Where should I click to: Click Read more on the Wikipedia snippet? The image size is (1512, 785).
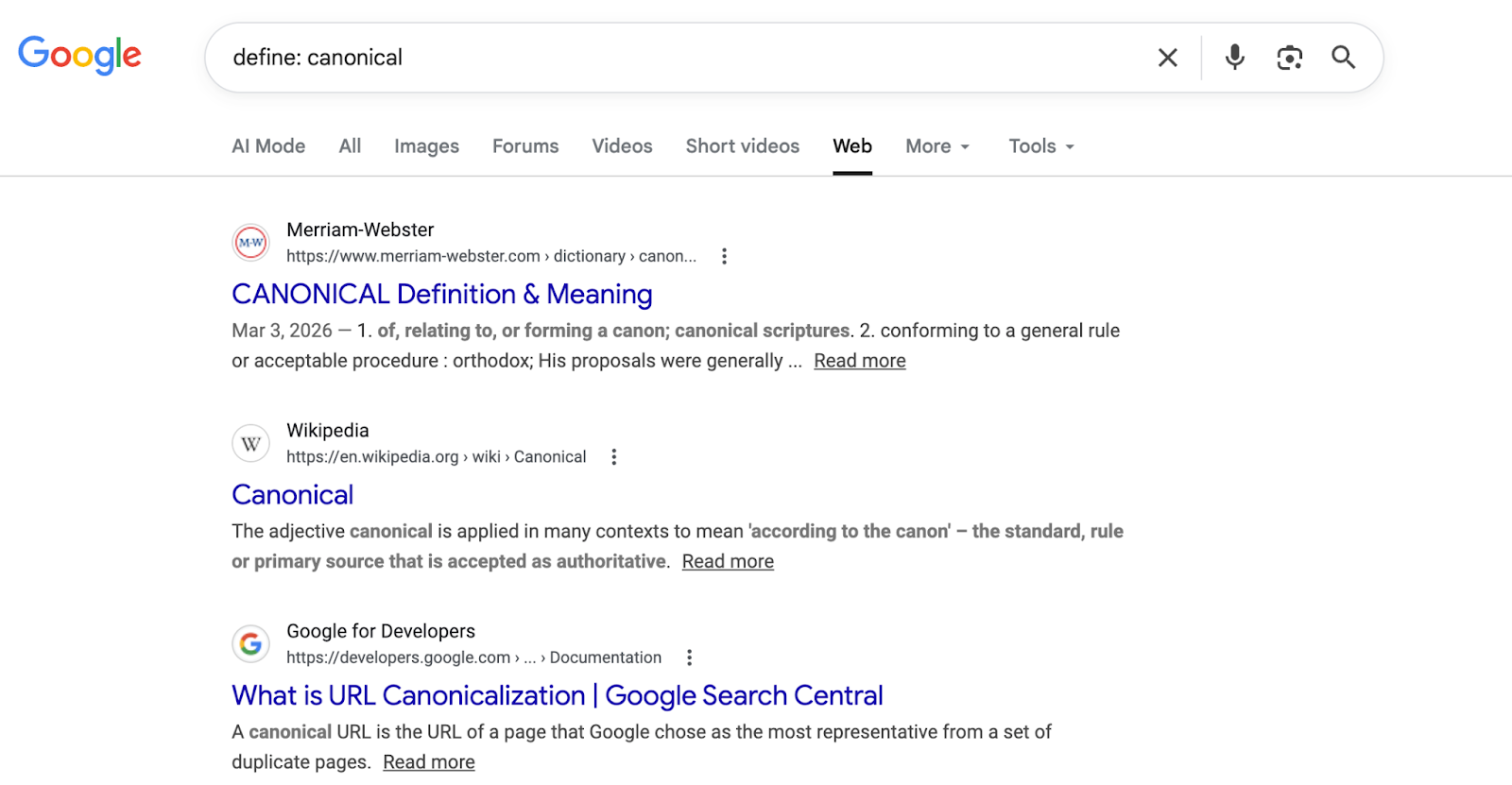pyautogui.click(x=728, y=562)
